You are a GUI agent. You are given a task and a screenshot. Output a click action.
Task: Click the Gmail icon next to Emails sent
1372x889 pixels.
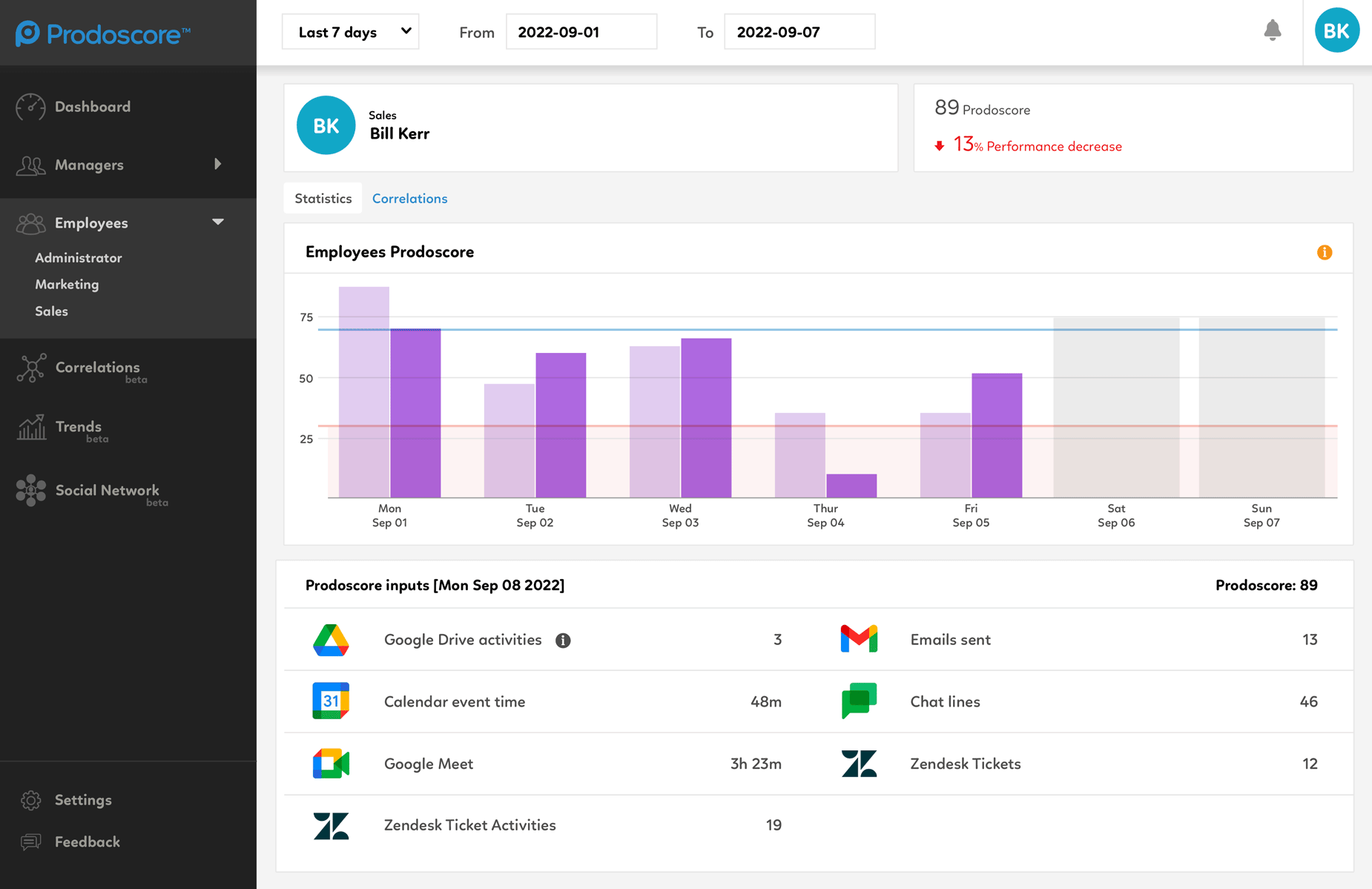[858, 638]
